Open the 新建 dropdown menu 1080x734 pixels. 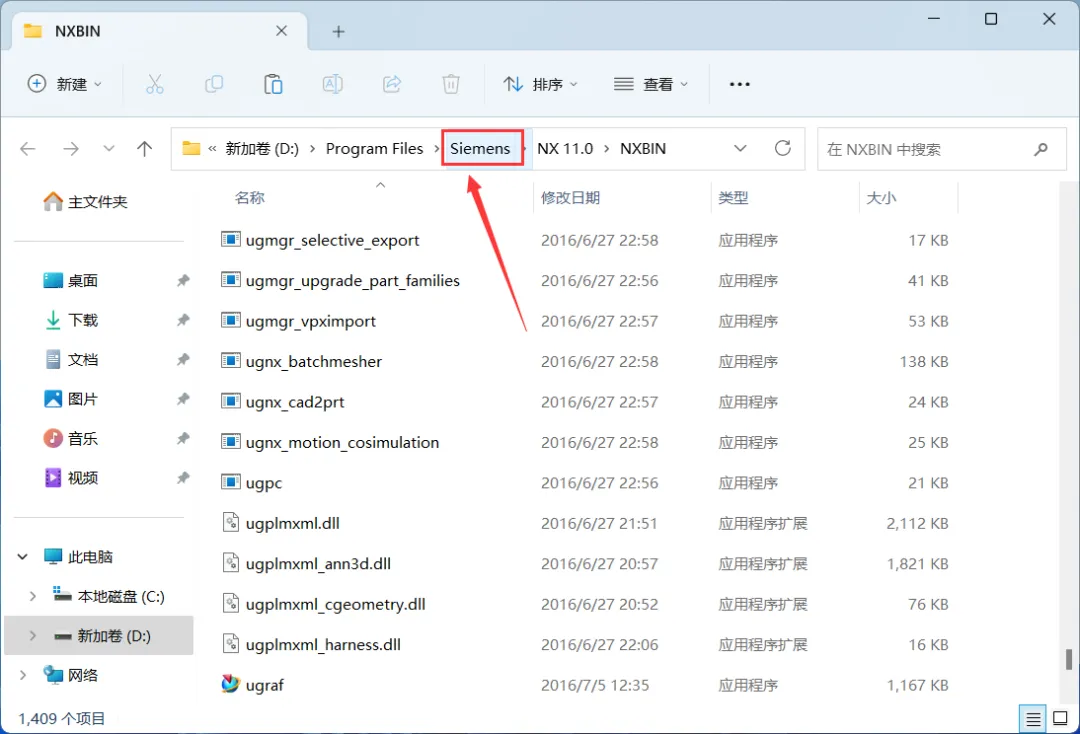click(65, 84)
